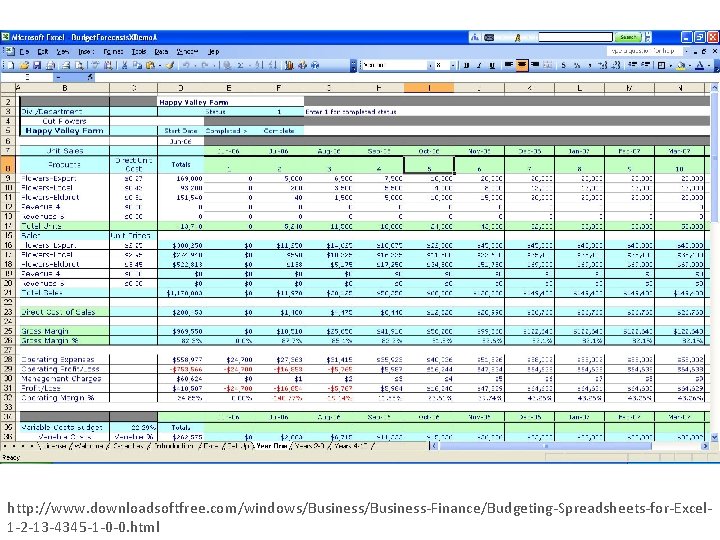This screenshot has width=720, height=540.
Task: Save the workbook with the floppy disk icon
Action: [37, 66]
